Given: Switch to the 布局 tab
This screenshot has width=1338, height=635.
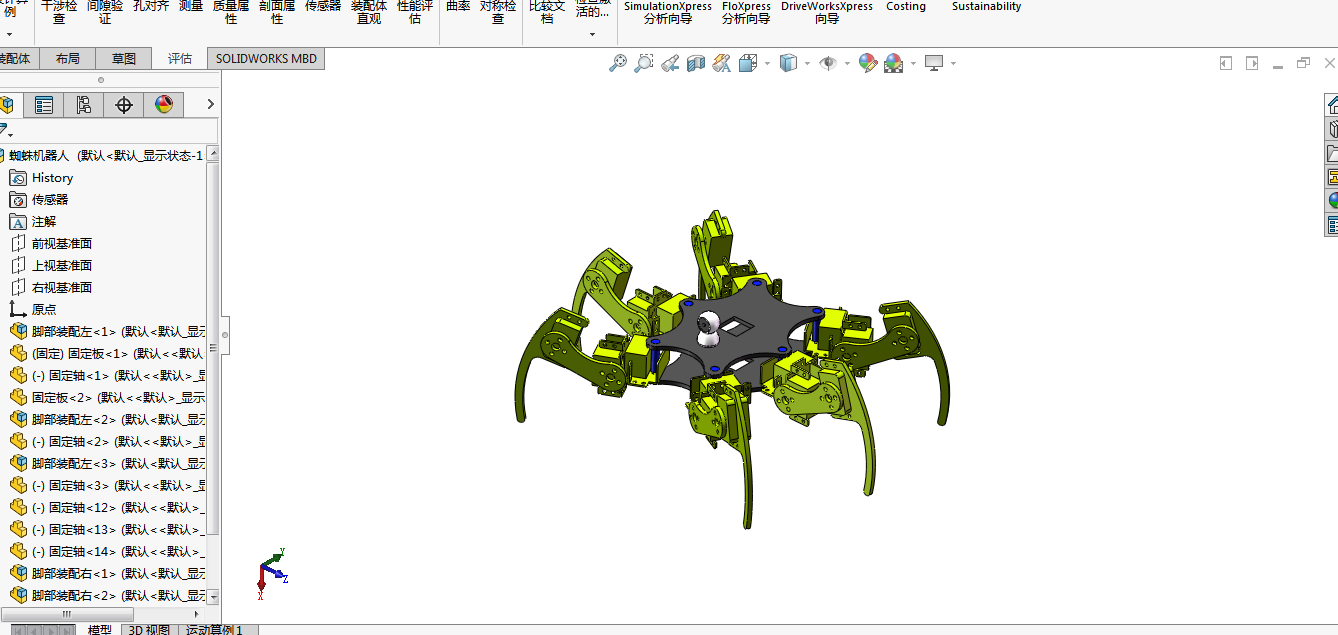Looking at the screenshot, I should pos(68,58).
